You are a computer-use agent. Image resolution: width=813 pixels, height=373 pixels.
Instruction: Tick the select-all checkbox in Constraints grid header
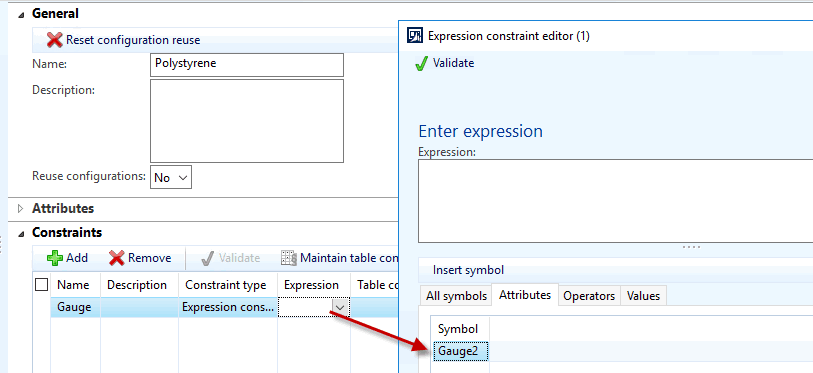point(41,285)
